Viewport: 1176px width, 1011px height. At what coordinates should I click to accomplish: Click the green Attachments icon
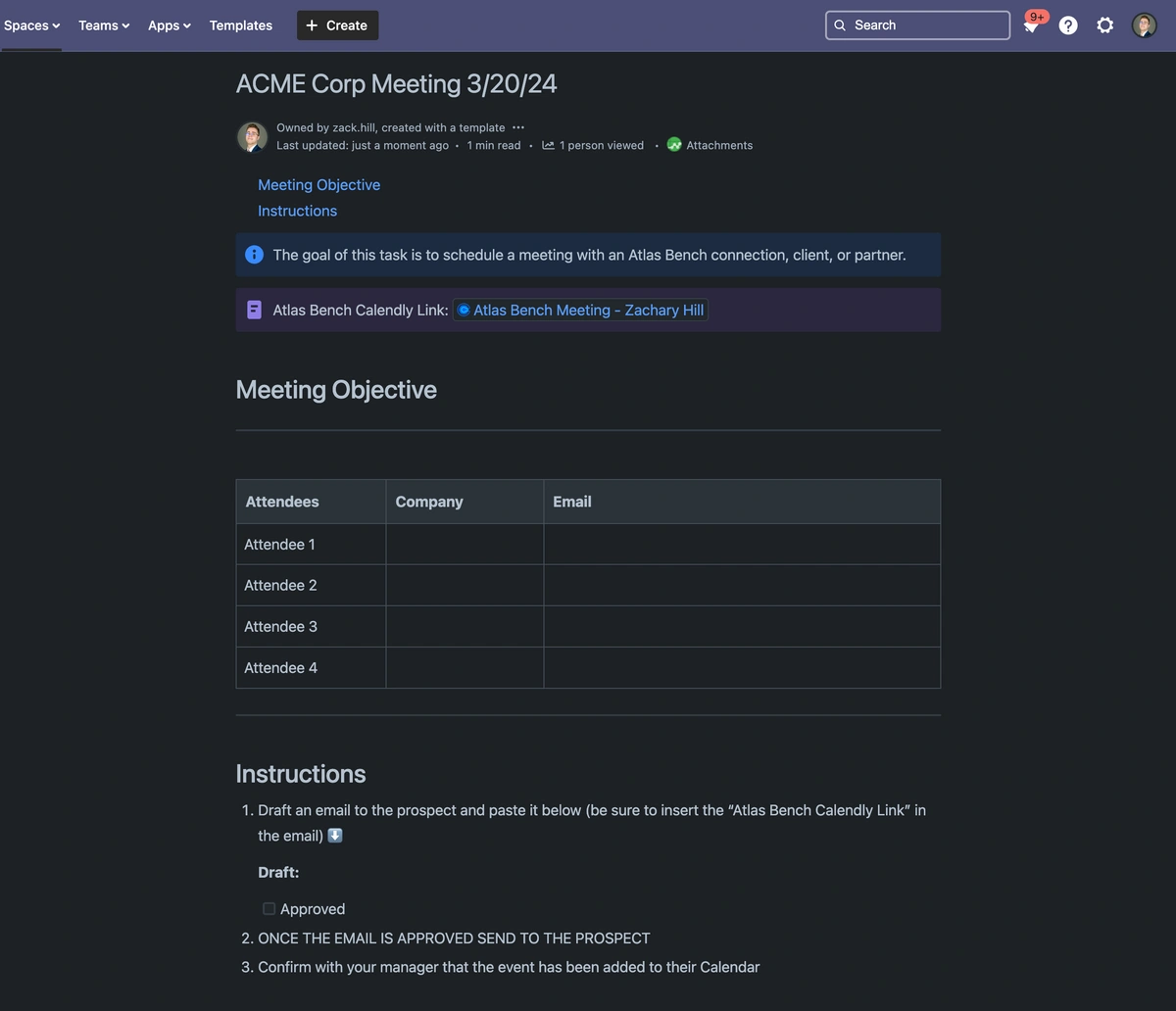coord(674,145)
